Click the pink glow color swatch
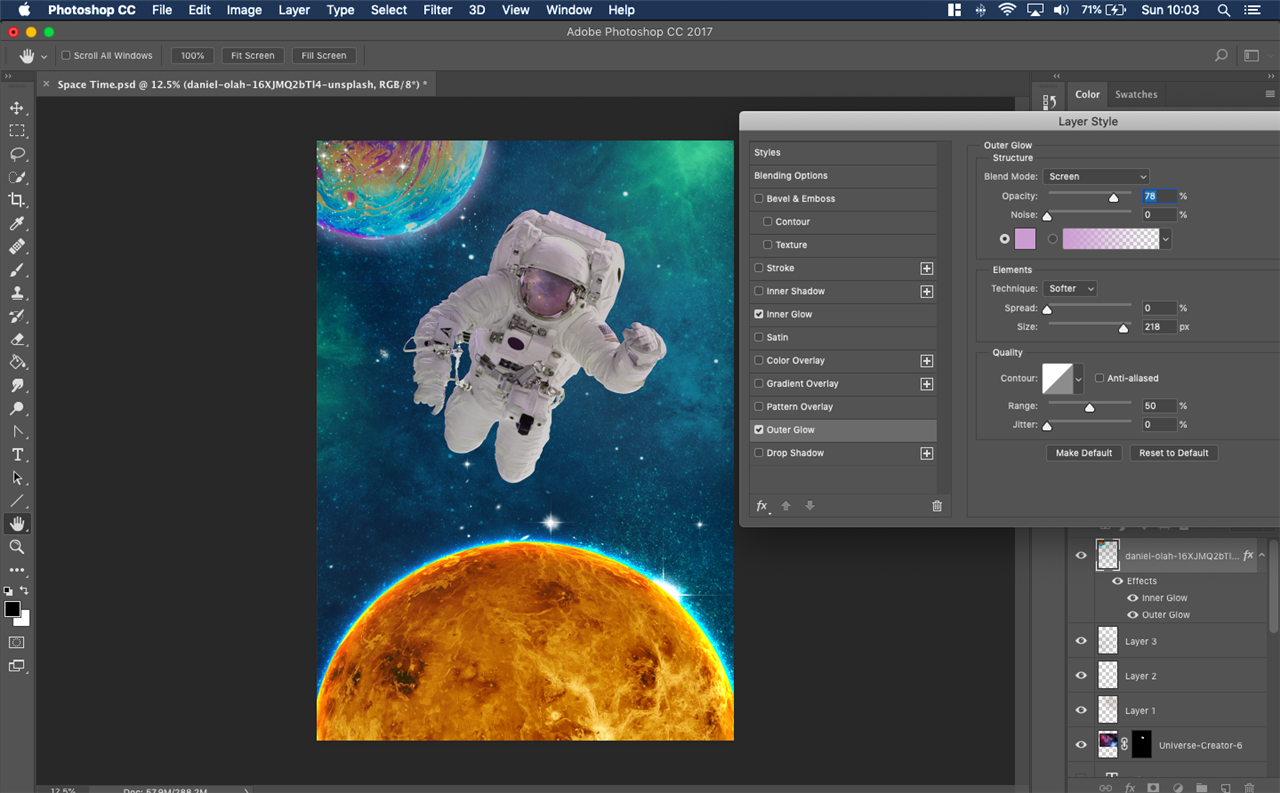Viewport: 1280px width, 793px height. [1025, 239]
